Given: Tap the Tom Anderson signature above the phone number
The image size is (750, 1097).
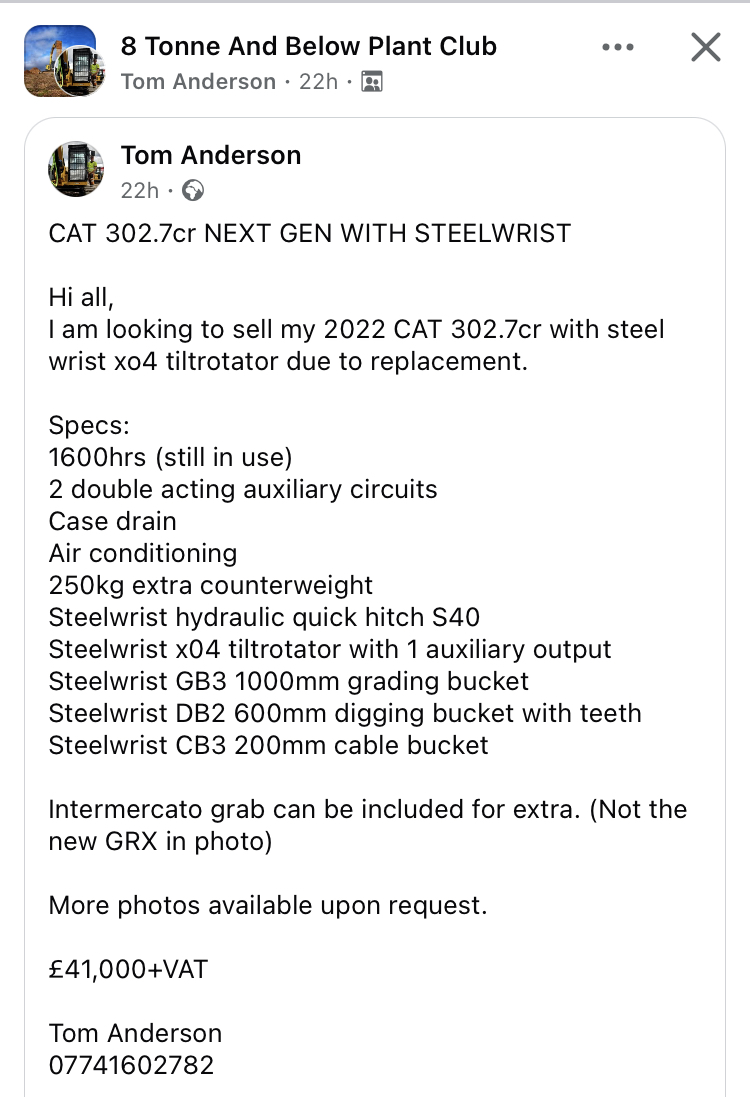Looking at the screenshot, I should pos(135,1033).
